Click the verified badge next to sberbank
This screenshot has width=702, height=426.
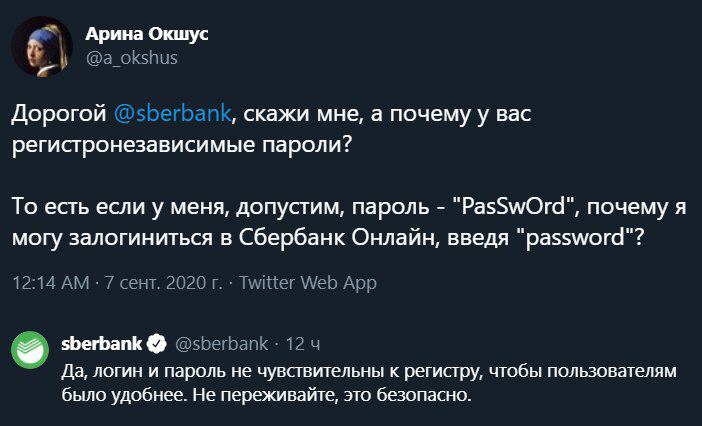[157, 344]
